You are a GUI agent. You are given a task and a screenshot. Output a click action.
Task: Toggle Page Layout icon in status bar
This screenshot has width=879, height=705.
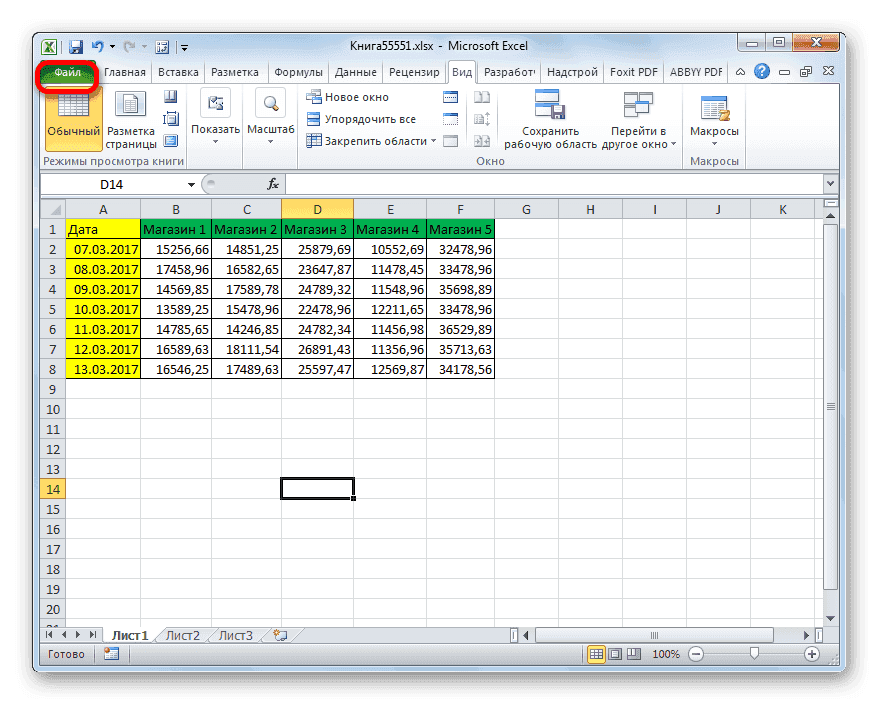tap(615, 654)
